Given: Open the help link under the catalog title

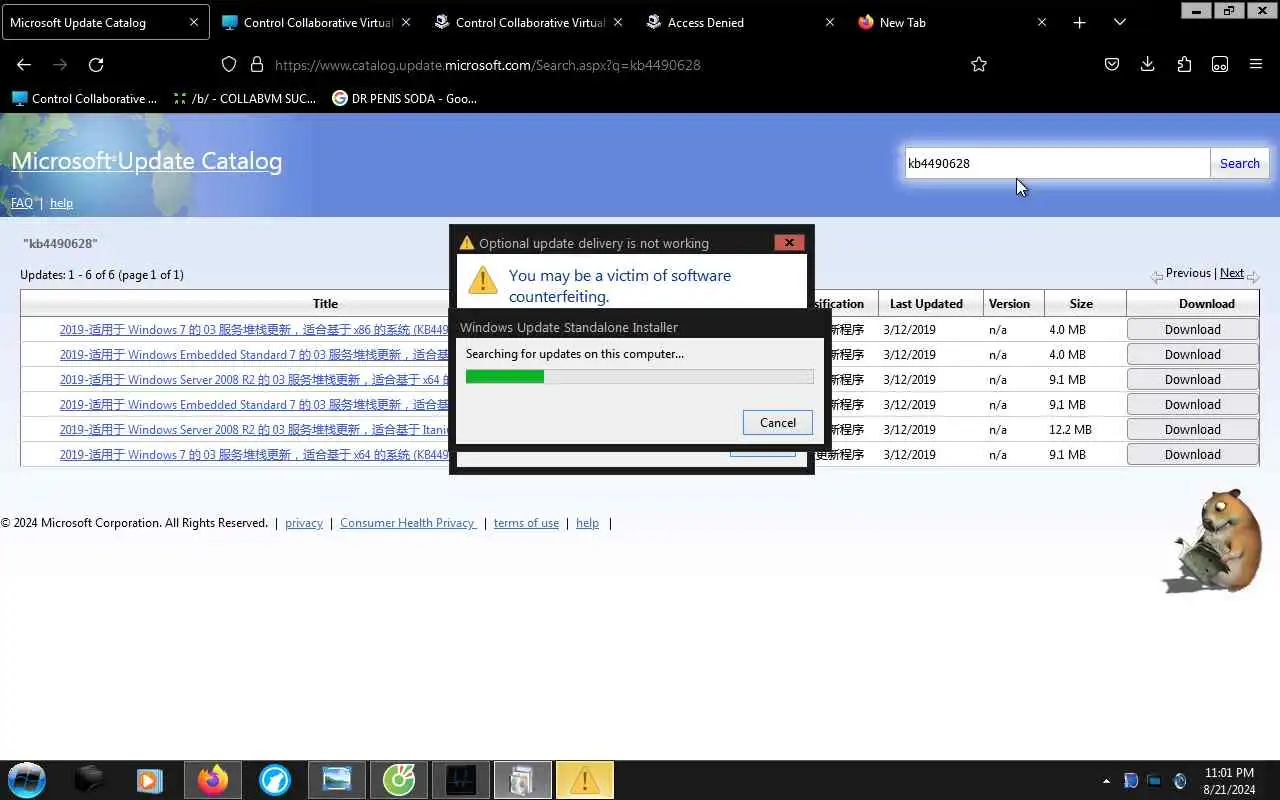Looking at the screenshot, I should click(x=61, y=202).
